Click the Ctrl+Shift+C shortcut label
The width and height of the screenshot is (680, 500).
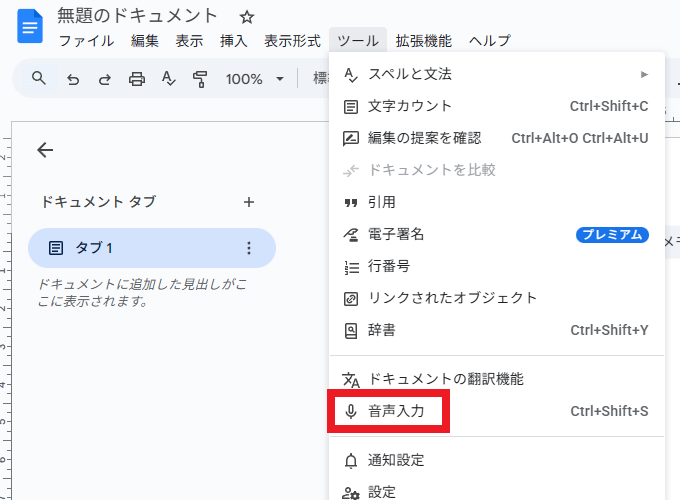coord(609,106)
